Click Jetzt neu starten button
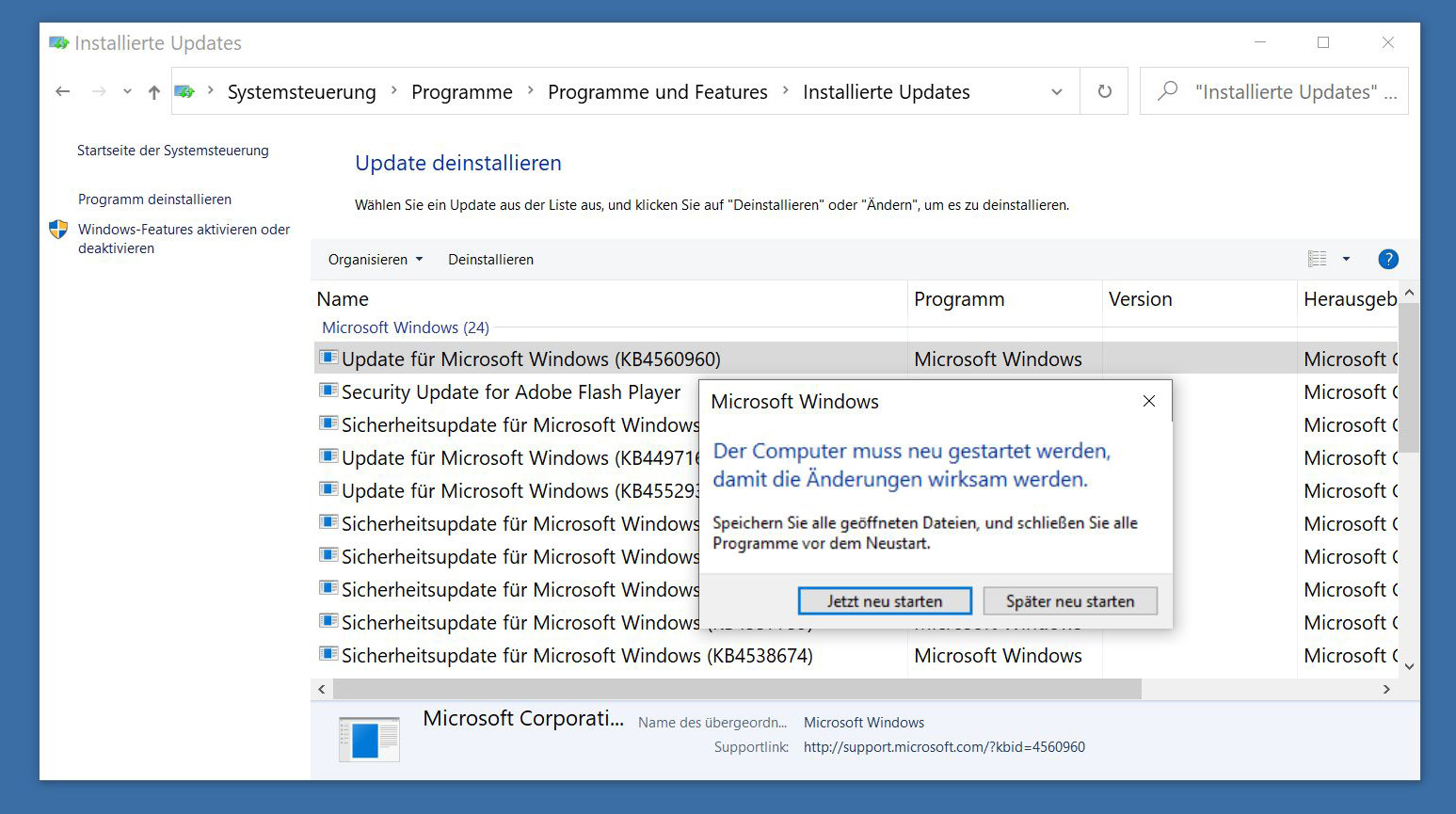The image size is (1456, 814). tap(885, 601)
